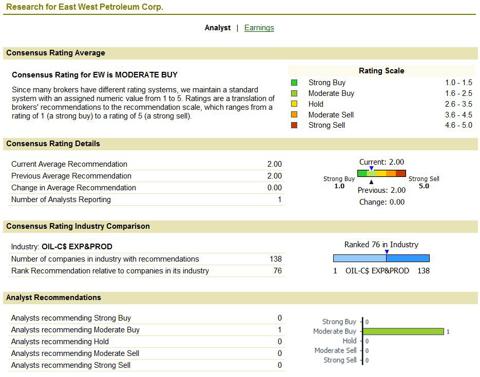Click the 'Consensus Rating Average' section header

pyautogui.click(x=240, y=53)
